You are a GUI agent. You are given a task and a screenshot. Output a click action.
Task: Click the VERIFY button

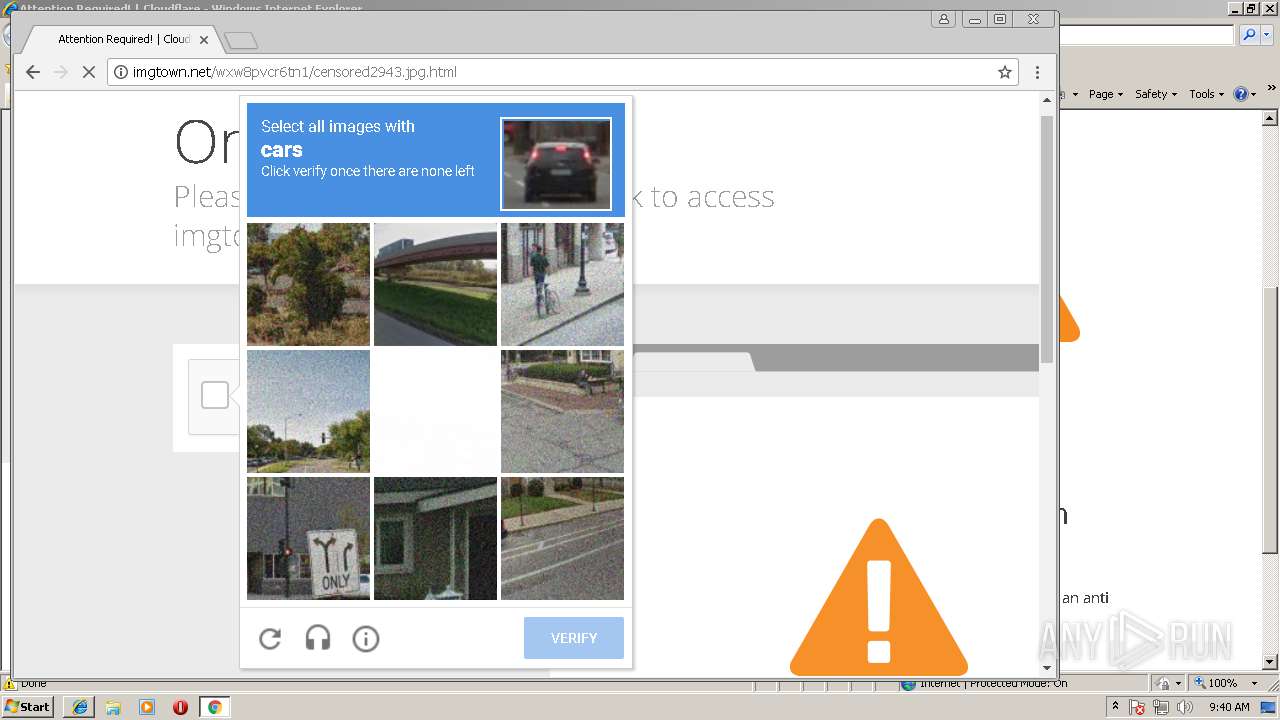pyautogui.click(x=574, y=638)
